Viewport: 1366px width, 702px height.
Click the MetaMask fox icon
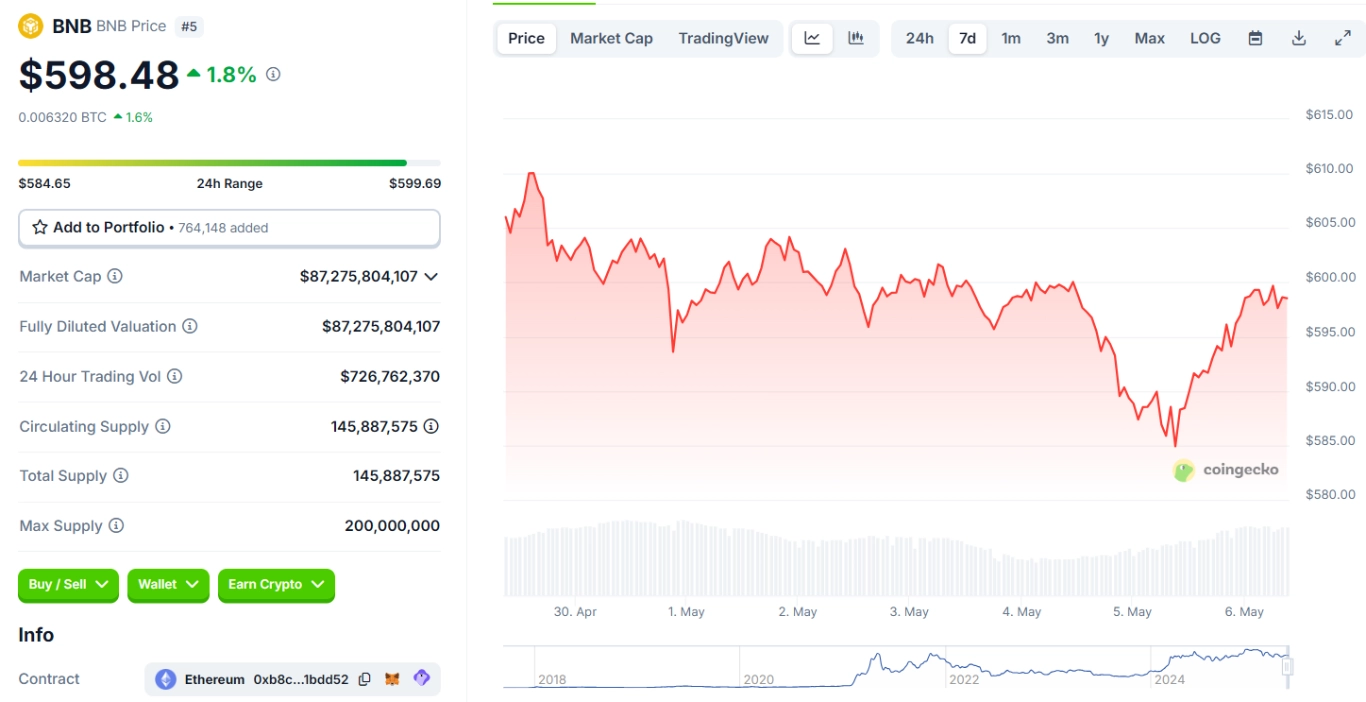click(393, 679)
